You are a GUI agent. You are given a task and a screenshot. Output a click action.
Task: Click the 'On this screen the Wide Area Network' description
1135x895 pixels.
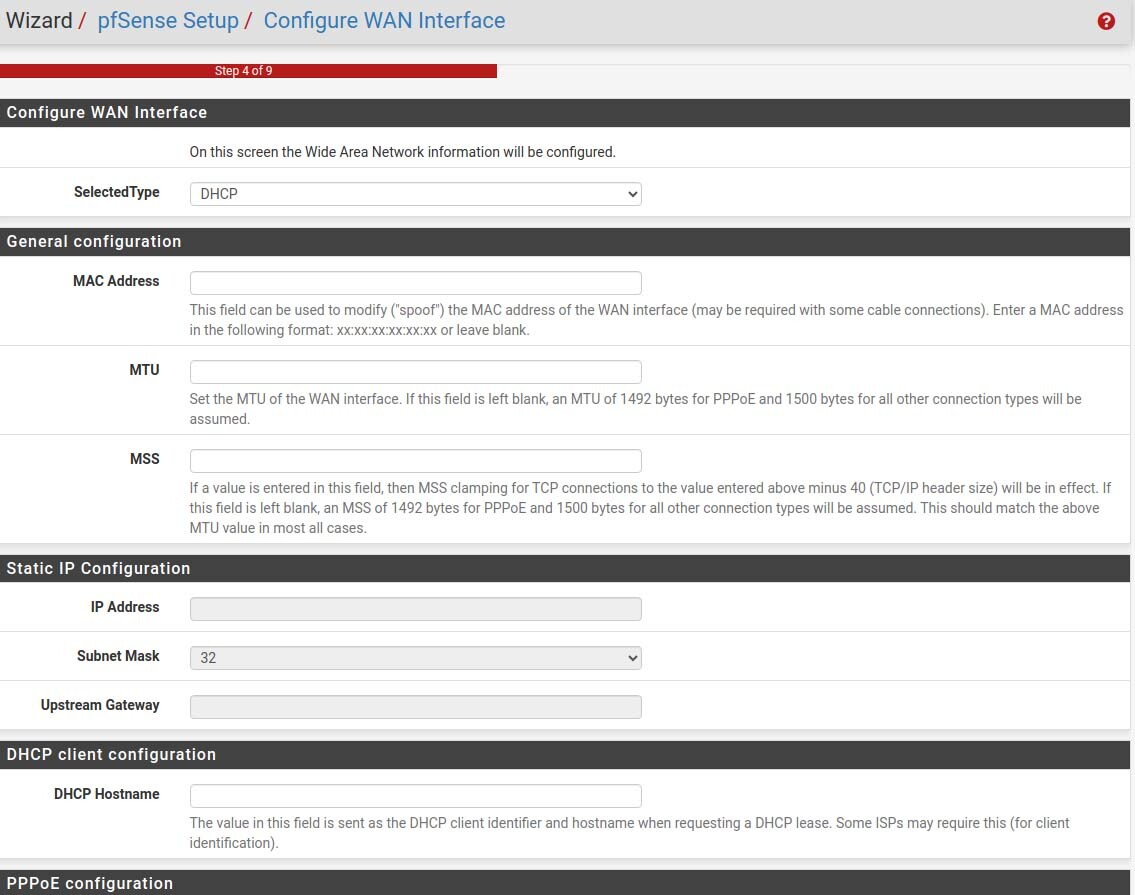click(x=402, y=152)
